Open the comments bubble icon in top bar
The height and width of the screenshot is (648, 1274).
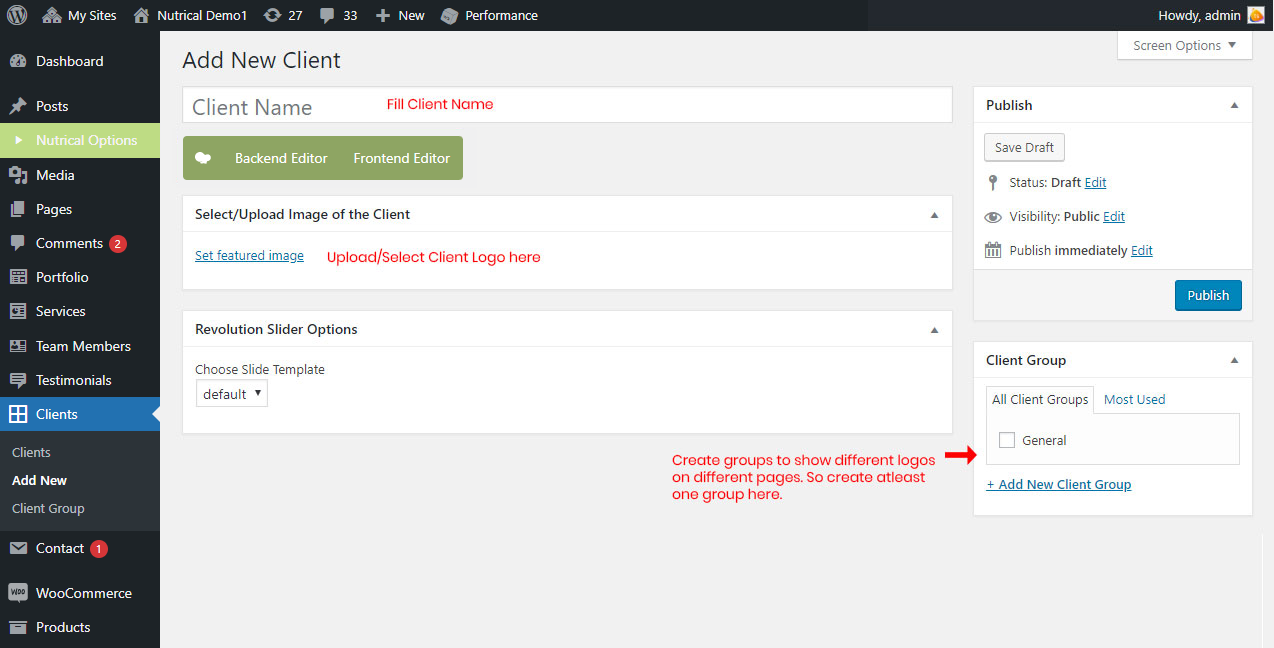point(327,15)
